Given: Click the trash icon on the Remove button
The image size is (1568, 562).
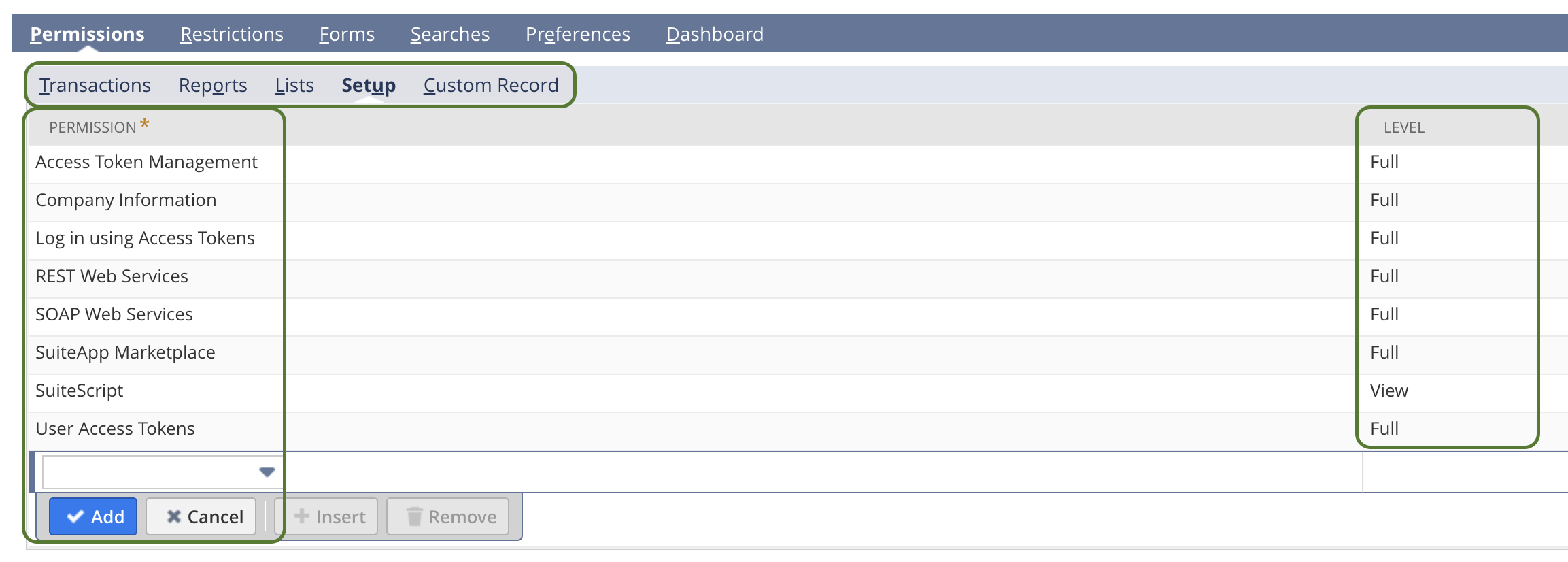Looking at the screenshot, I should pos(413,516).
